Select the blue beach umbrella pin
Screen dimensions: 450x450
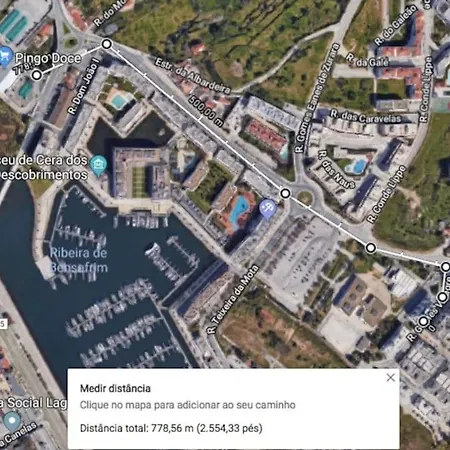[x=268, y=209]
